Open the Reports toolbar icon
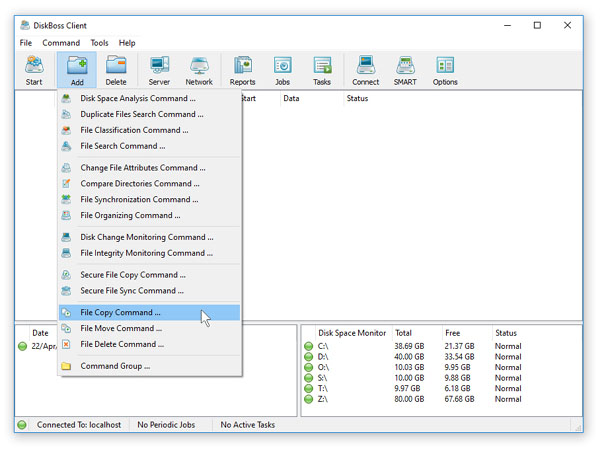The height and width of the screenshot is (450, 600). [x=243, y=70]
